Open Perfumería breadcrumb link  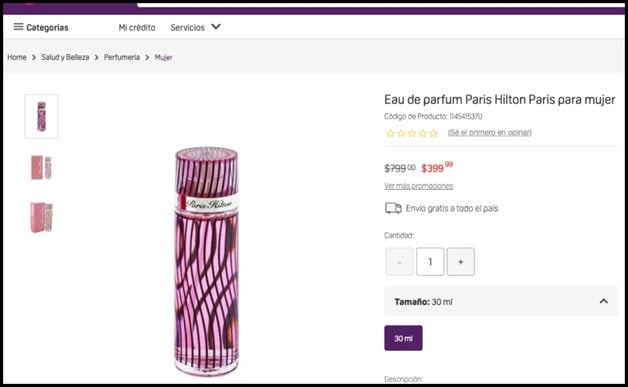122,57
